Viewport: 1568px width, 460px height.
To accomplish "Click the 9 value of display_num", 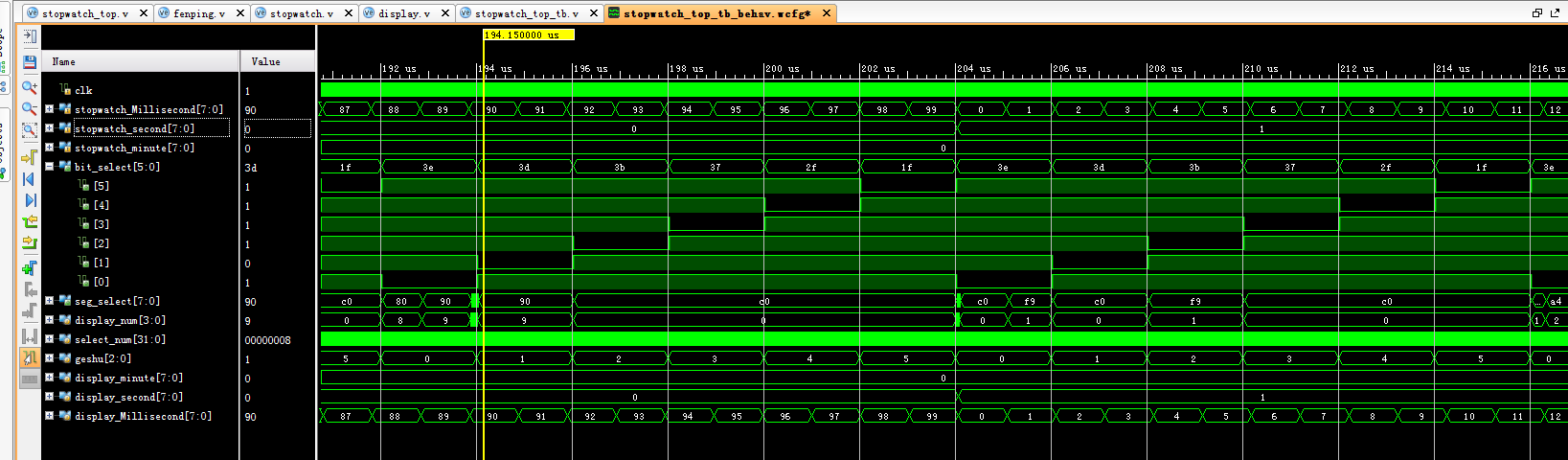I will coord(247,321).
